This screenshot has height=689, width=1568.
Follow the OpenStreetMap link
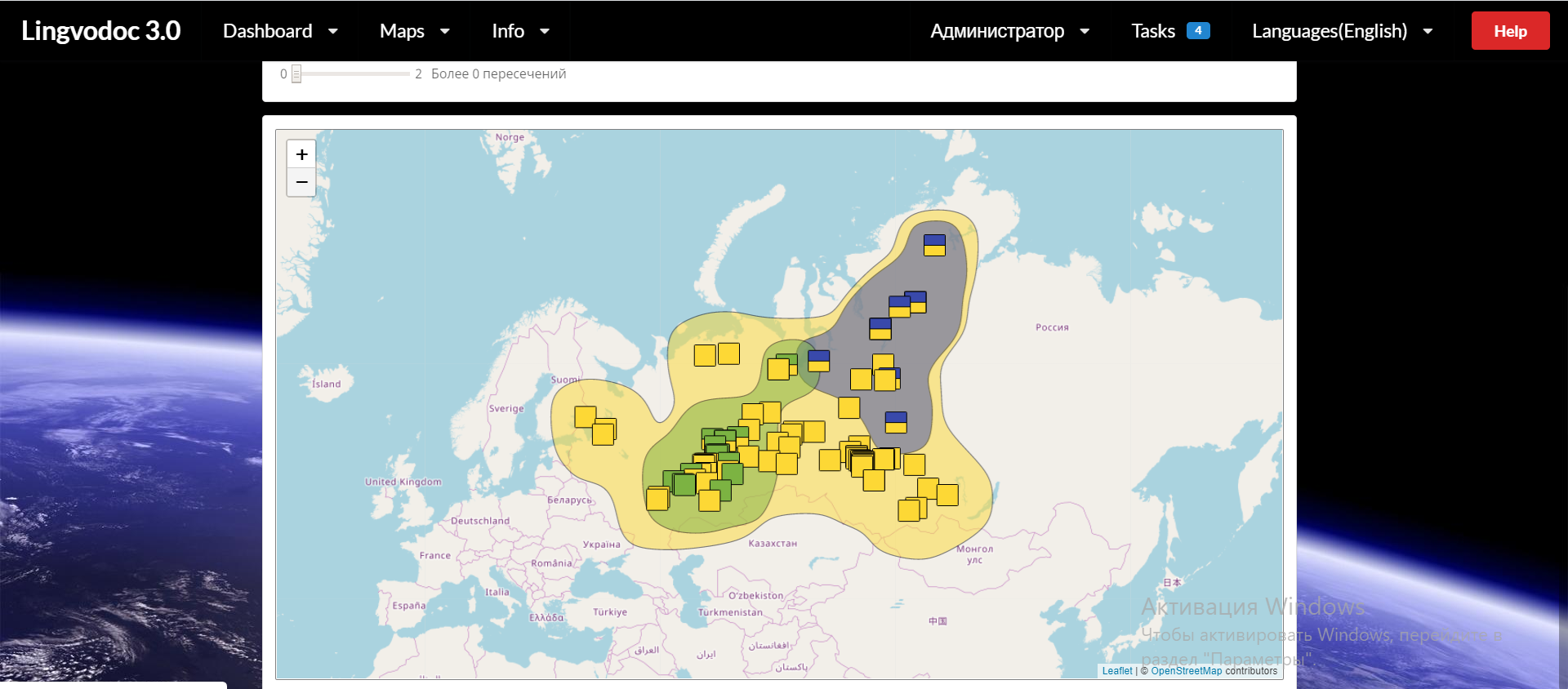click(1186, 671)
